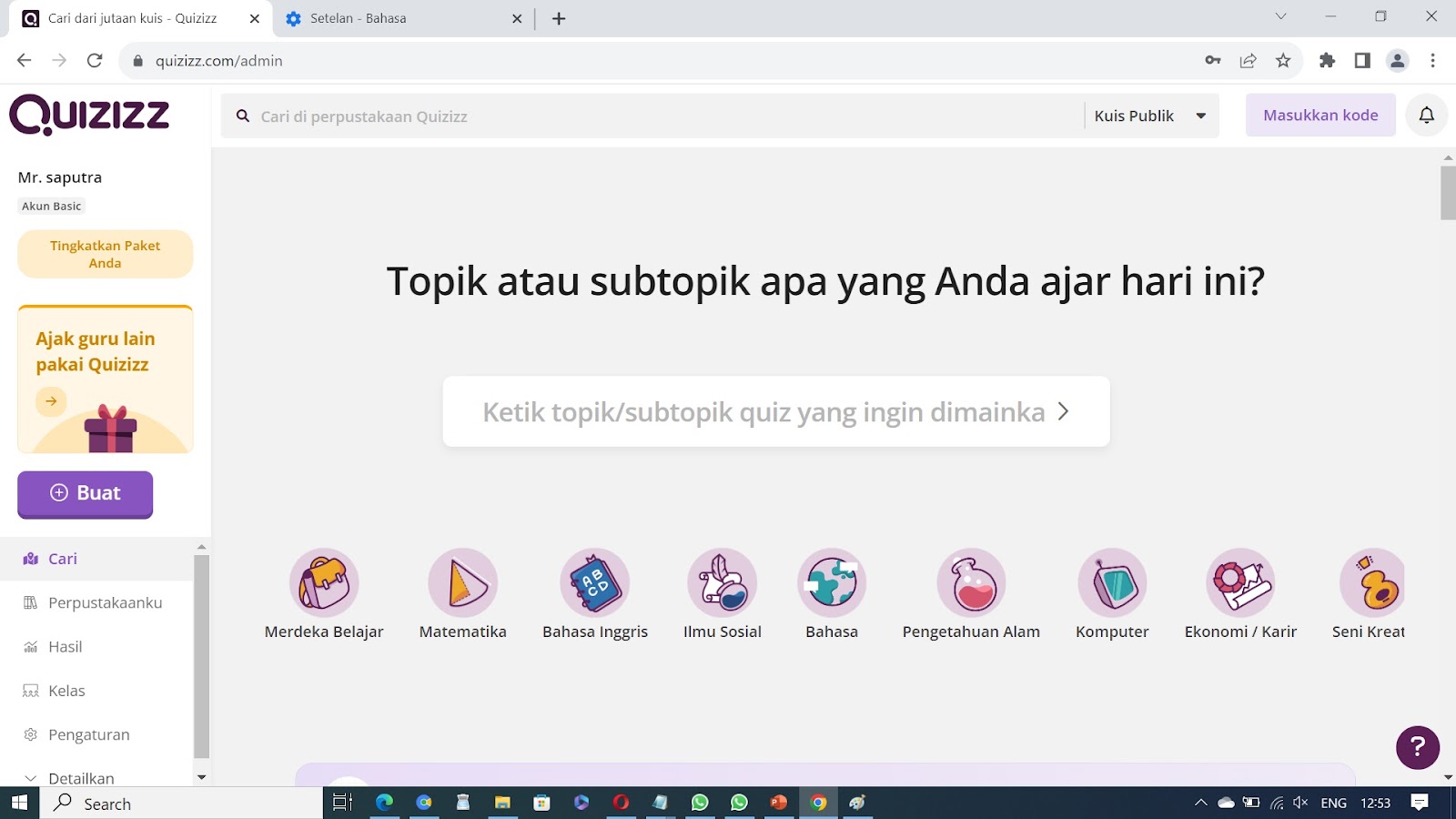Open Task View on the taskbar
1456x819 pixels.
pos(342,803)
